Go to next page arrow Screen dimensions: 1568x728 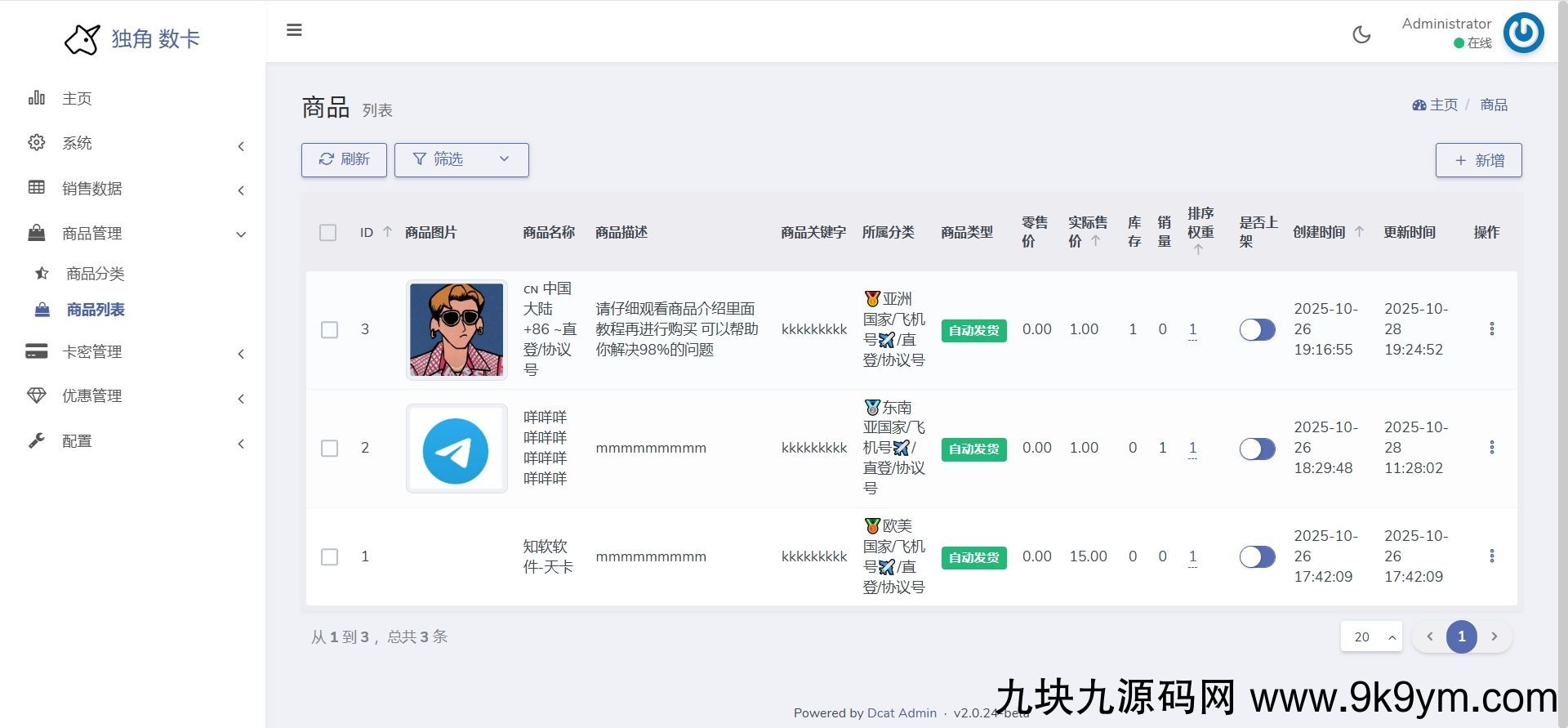pos(1494,636)
